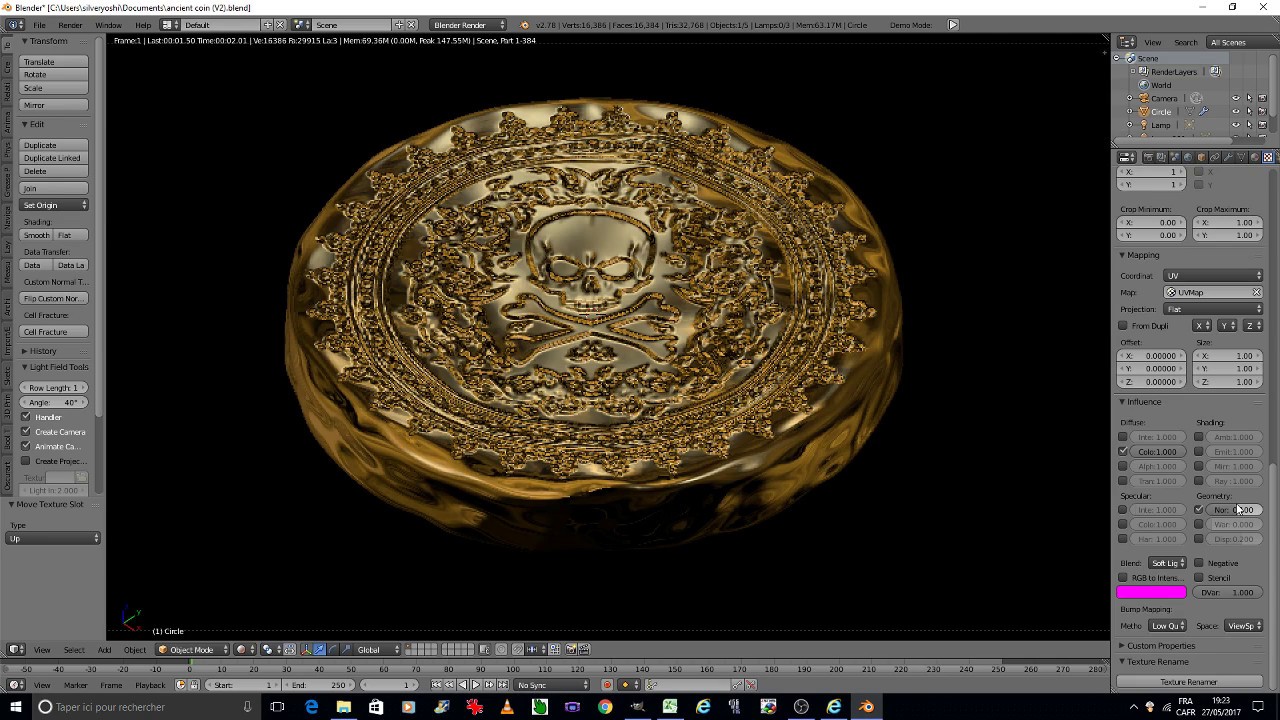Screen dimensions: 1280x720
Task: Hide the Circle object via eye icon
Action: [1236, 111]
